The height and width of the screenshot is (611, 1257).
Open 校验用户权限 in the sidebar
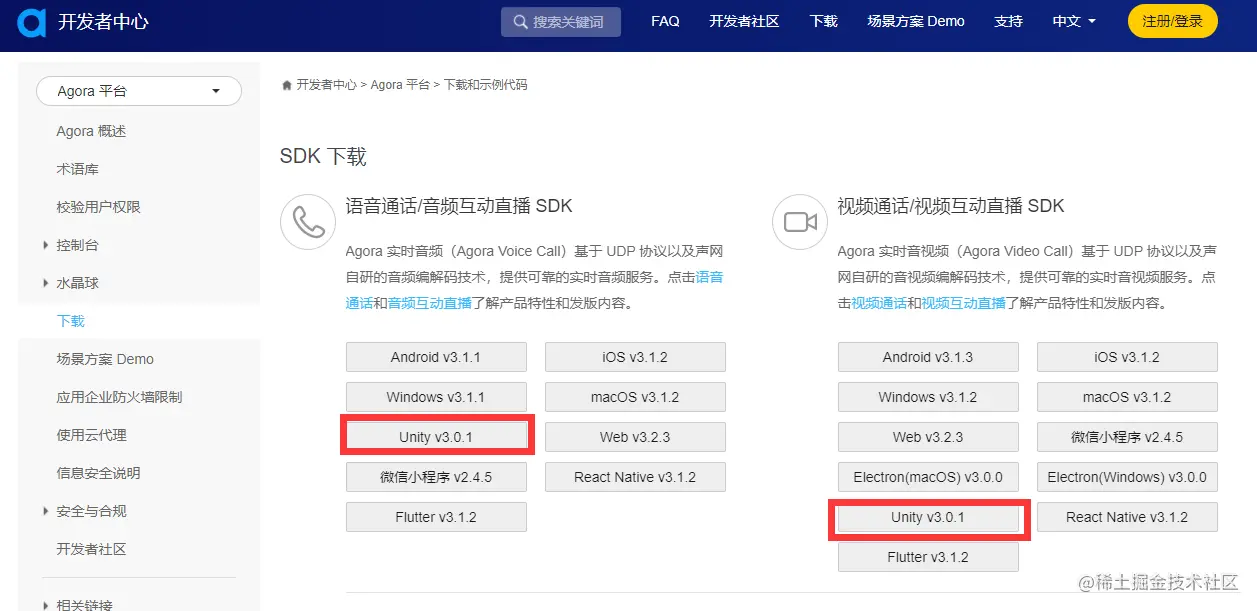[98, 207]
